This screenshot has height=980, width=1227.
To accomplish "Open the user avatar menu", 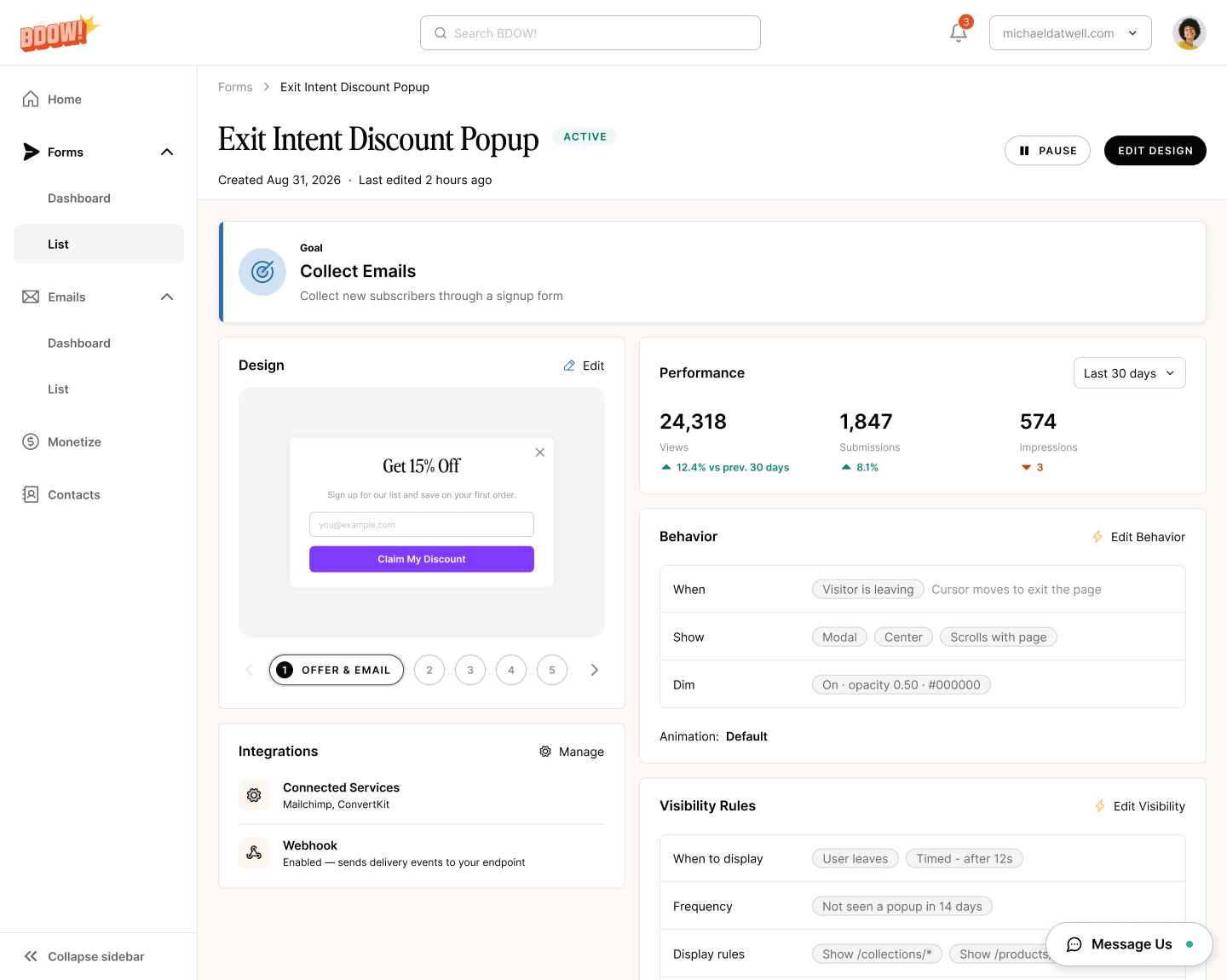I will 1189,32.
